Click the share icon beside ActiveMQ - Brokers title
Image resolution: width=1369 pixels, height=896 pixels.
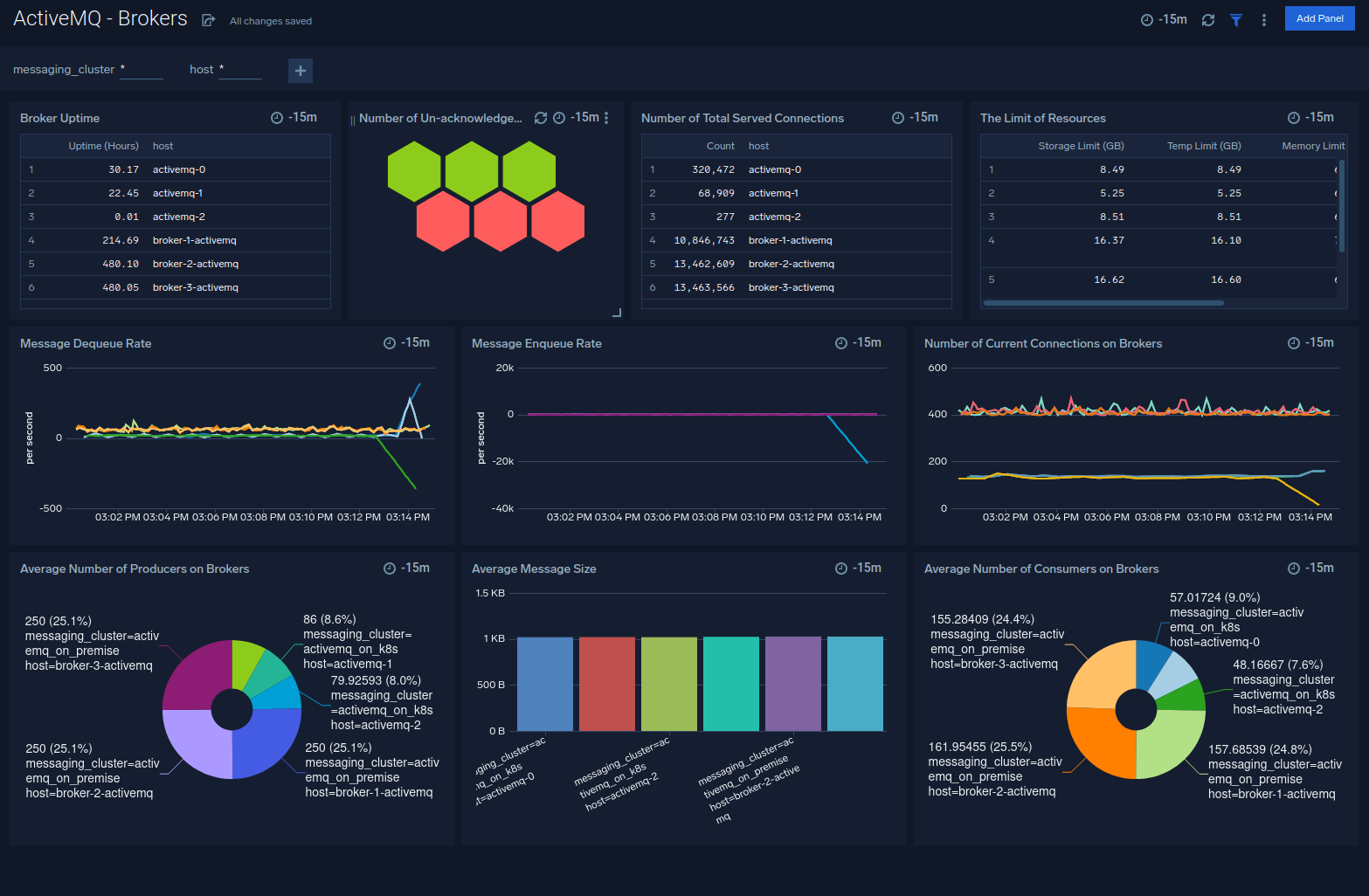click(208, 18)
